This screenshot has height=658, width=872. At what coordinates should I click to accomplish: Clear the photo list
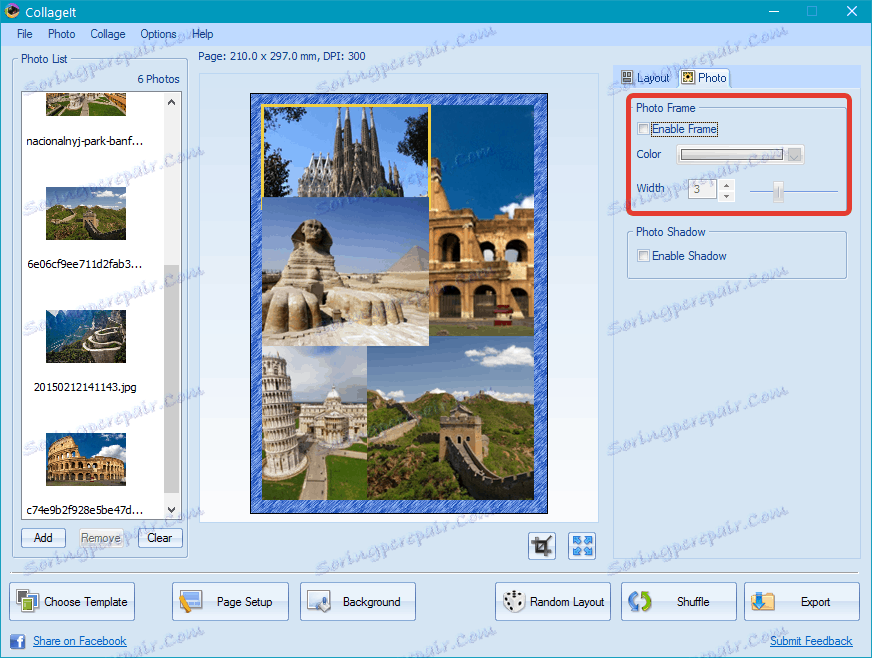click(160, 538)
